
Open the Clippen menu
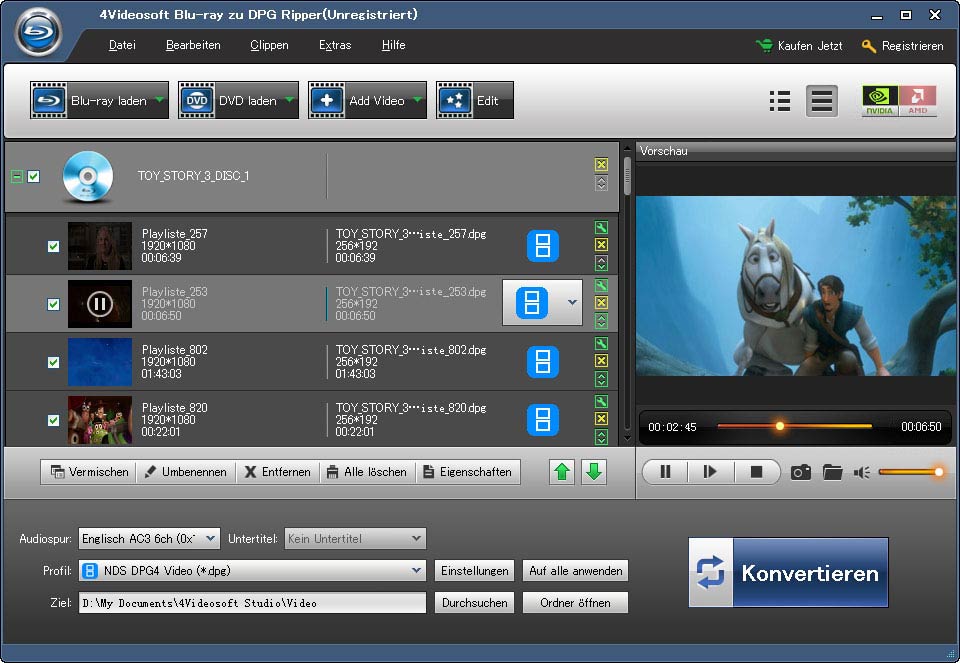pos(269,45)
